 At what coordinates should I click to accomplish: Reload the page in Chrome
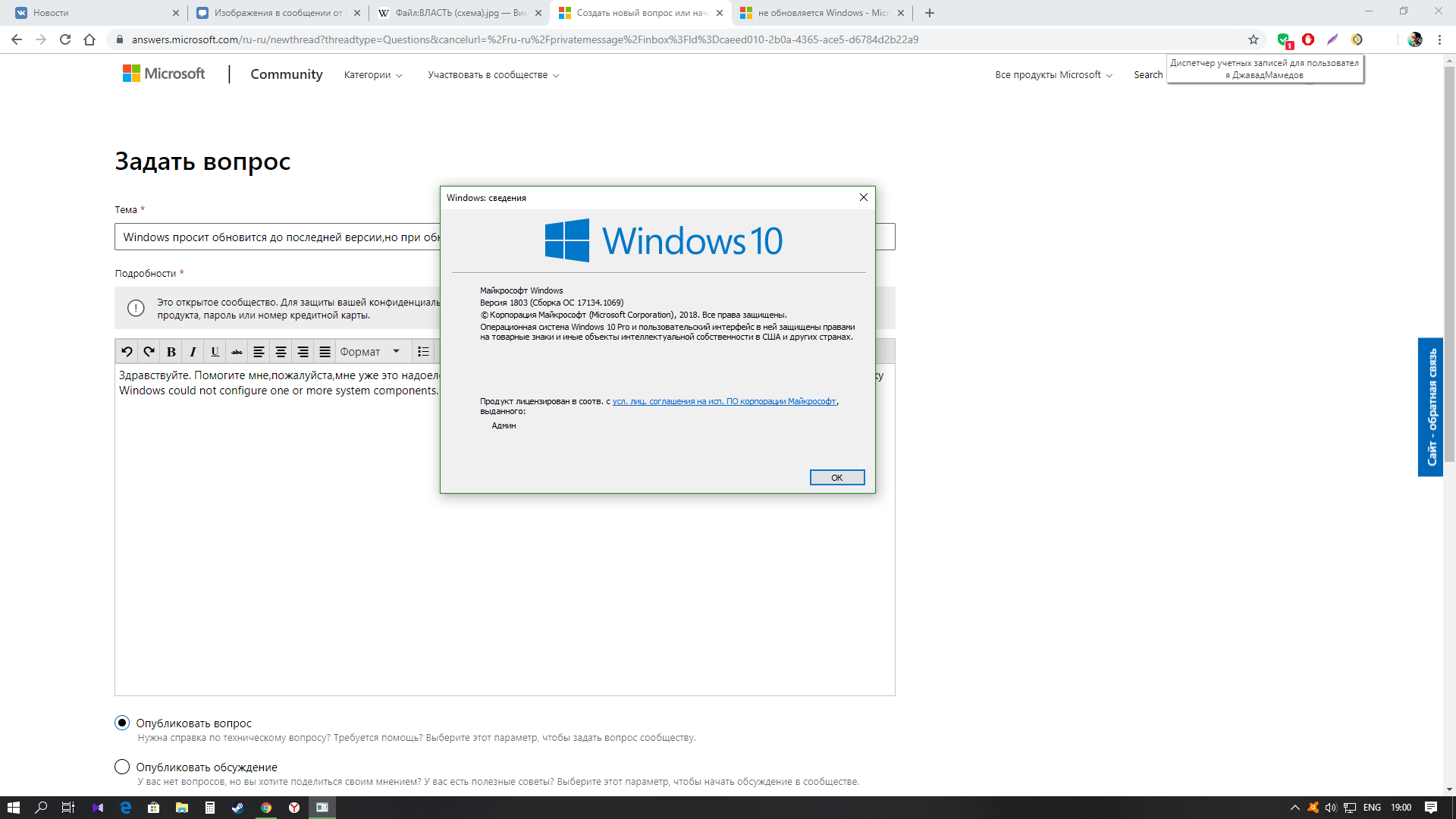coord(65,39)
